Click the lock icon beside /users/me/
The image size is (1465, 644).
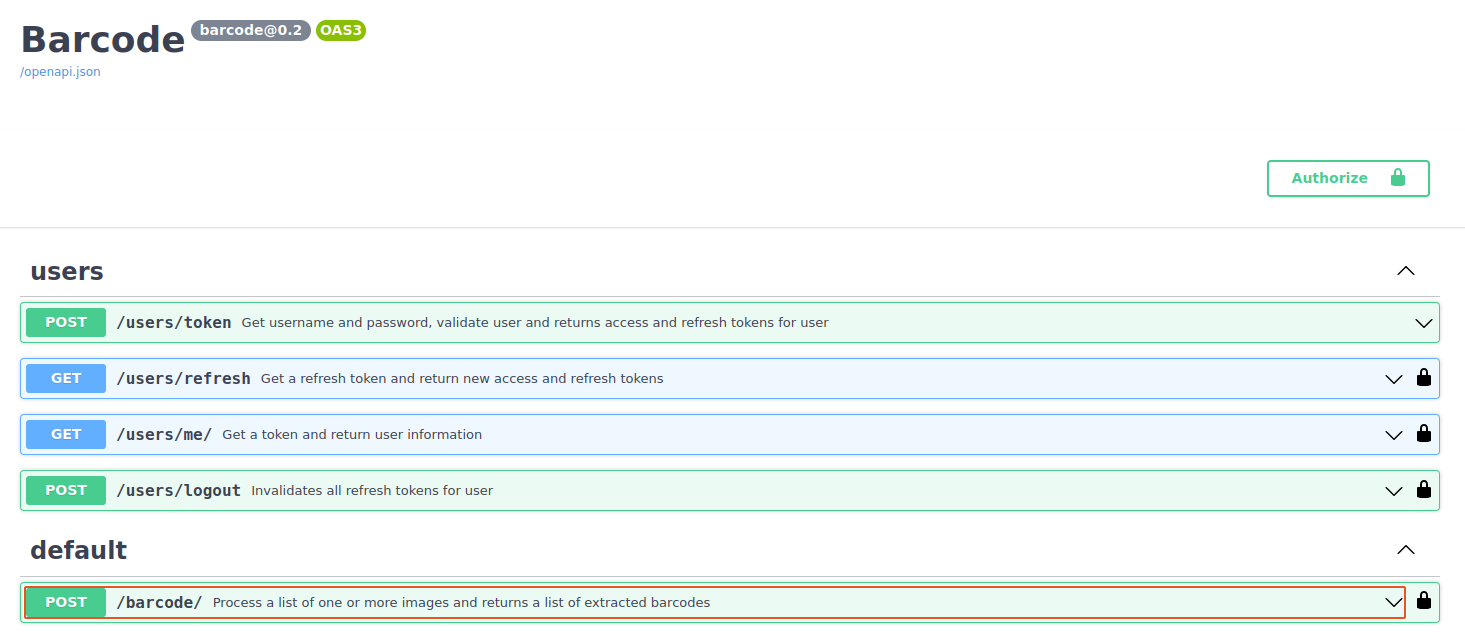[x=1424, y=434]
